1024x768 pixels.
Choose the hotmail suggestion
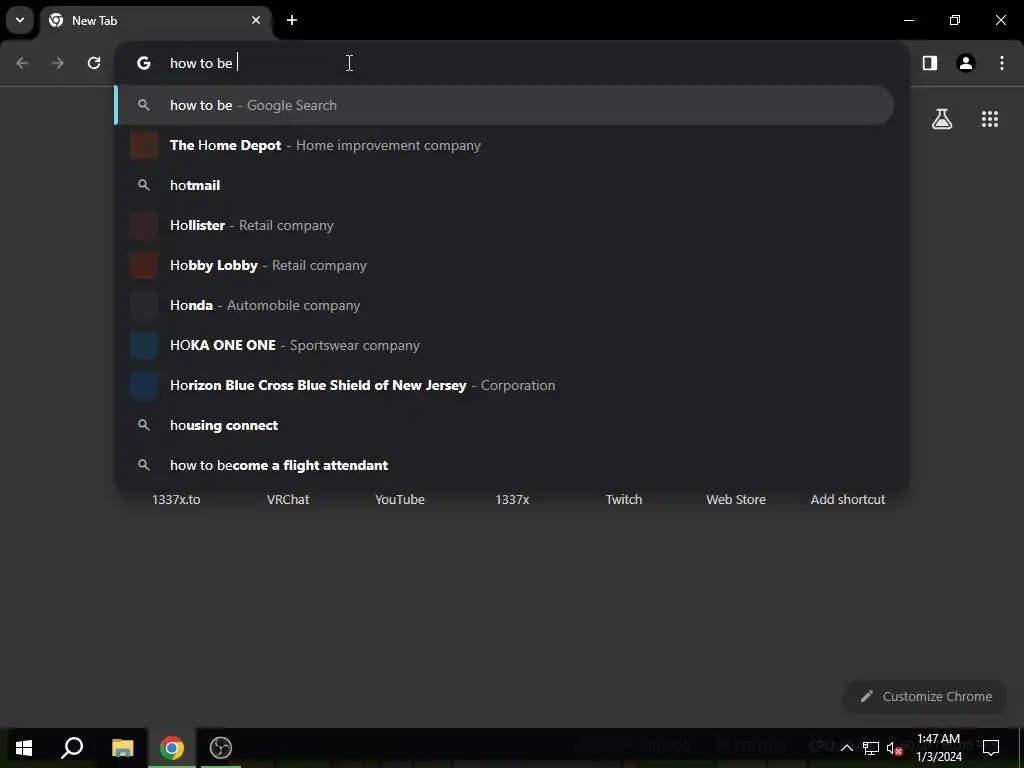click(504, 185)
